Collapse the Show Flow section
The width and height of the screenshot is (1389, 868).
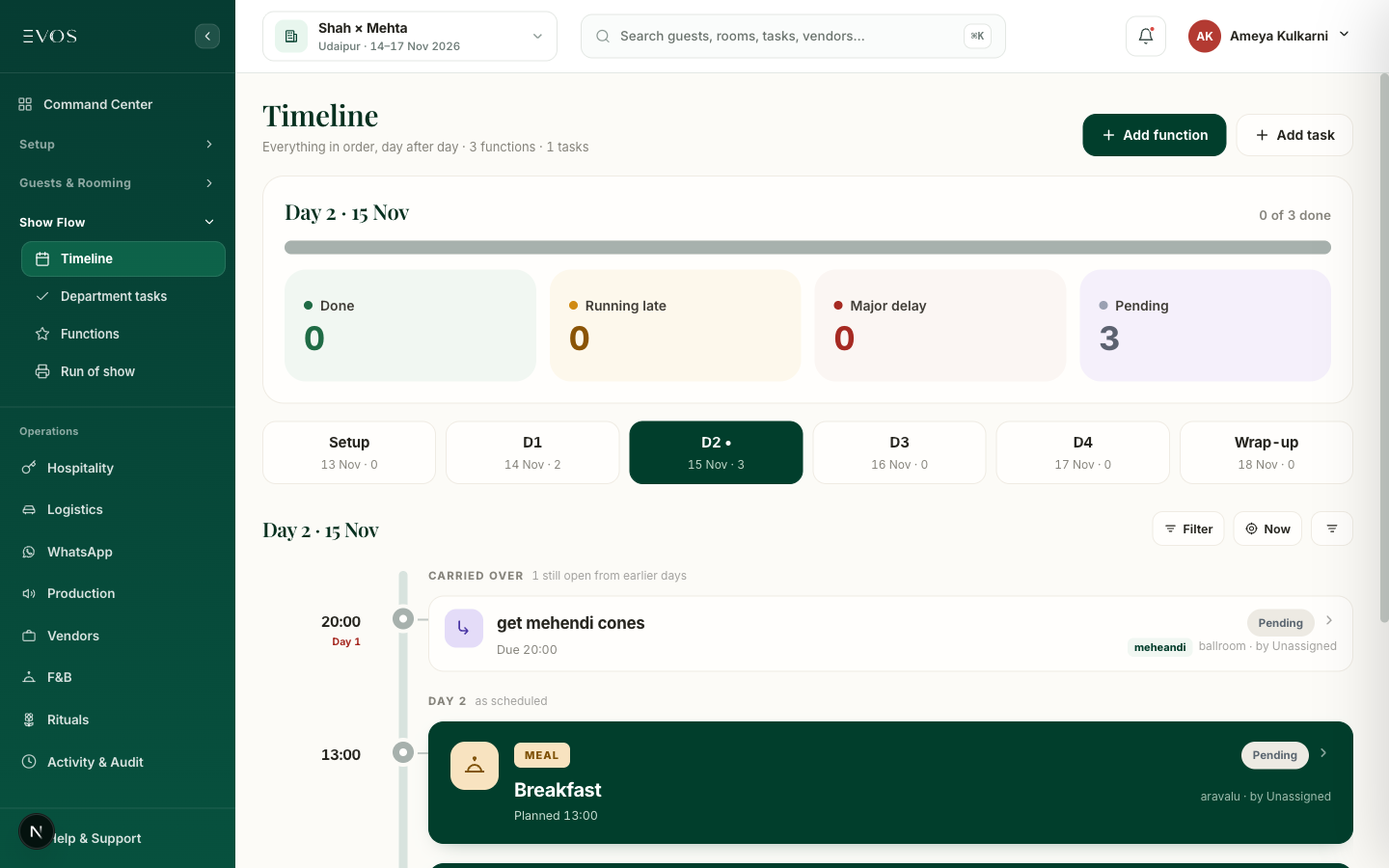[118, 222]
